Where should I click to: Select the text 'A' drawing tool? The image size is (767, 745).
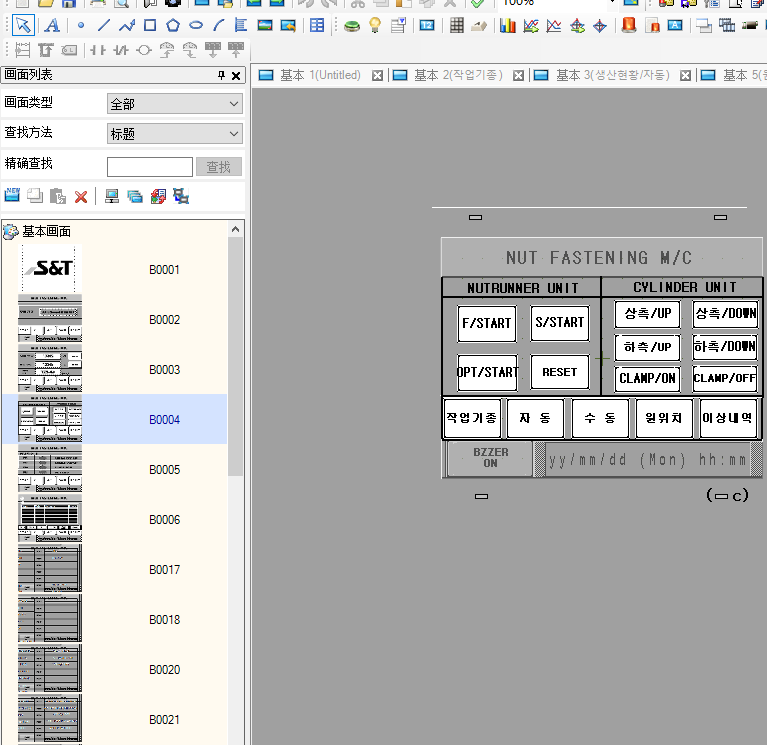(51, 26)
